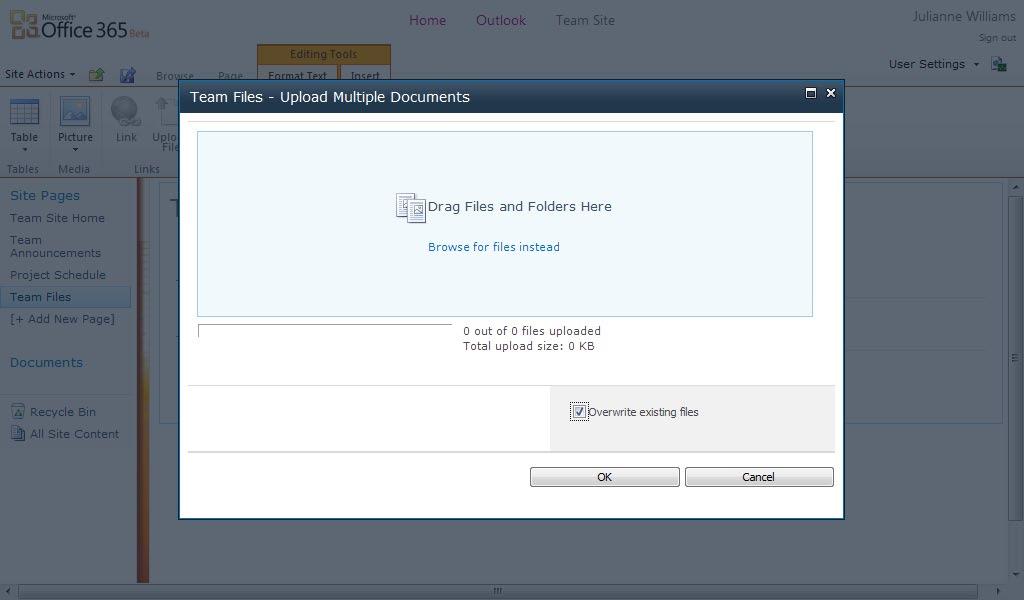
Task: Open the Documents sidebar heading
Action: tap(46, 362)
